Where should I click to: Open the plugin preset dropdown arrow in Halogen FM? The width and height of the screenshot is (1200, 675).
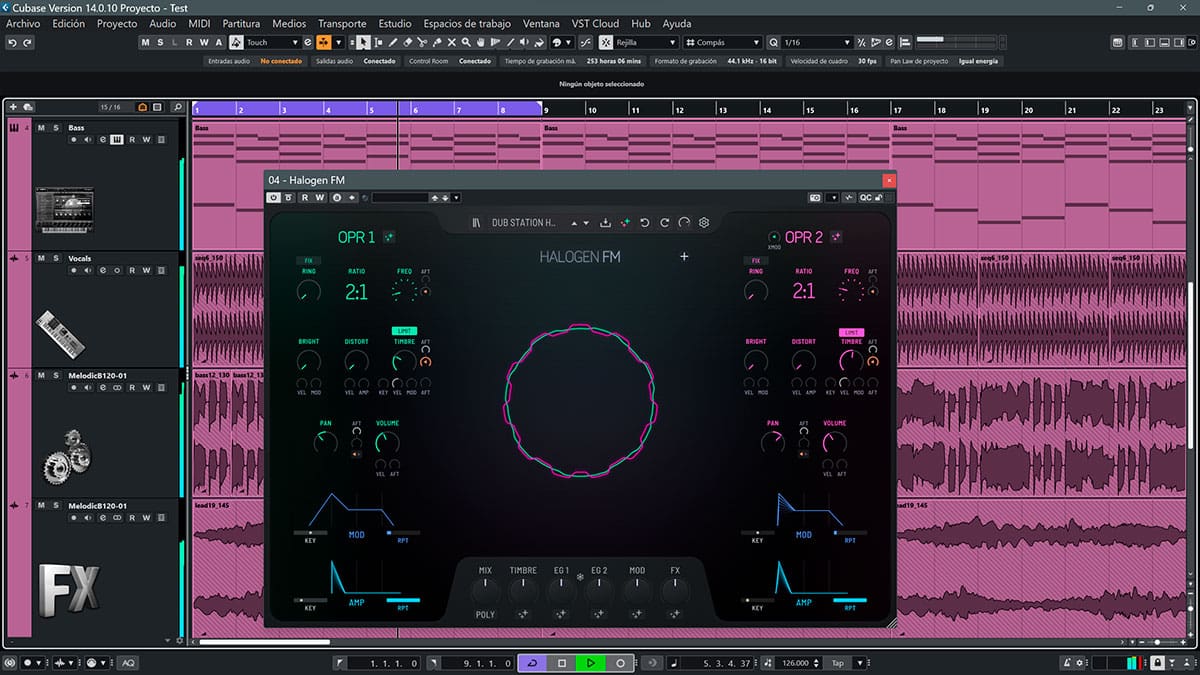pyautogui.click(x=457, y=198)
